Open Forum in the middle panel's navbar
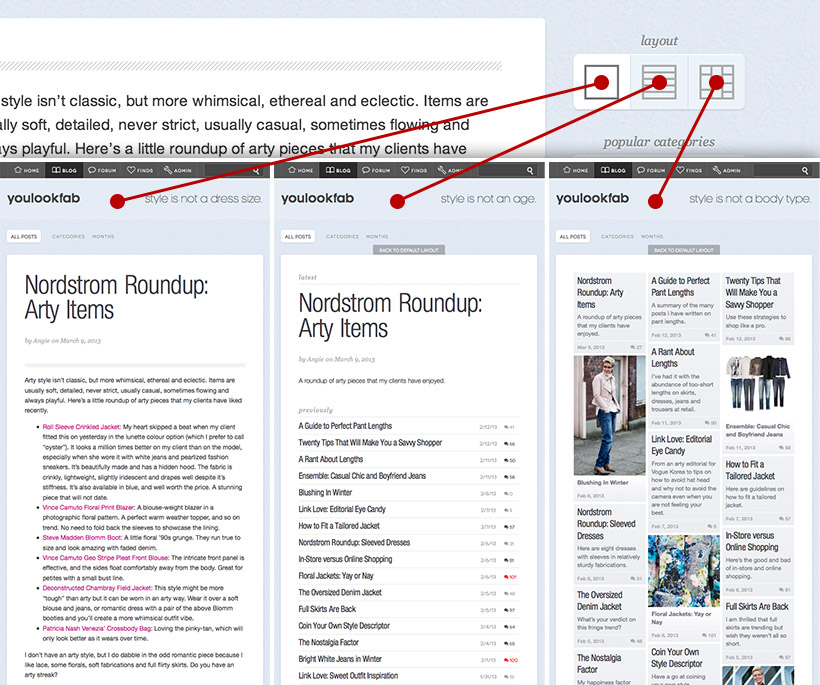This screenshot has height=685, width=820. pos(375,171)
